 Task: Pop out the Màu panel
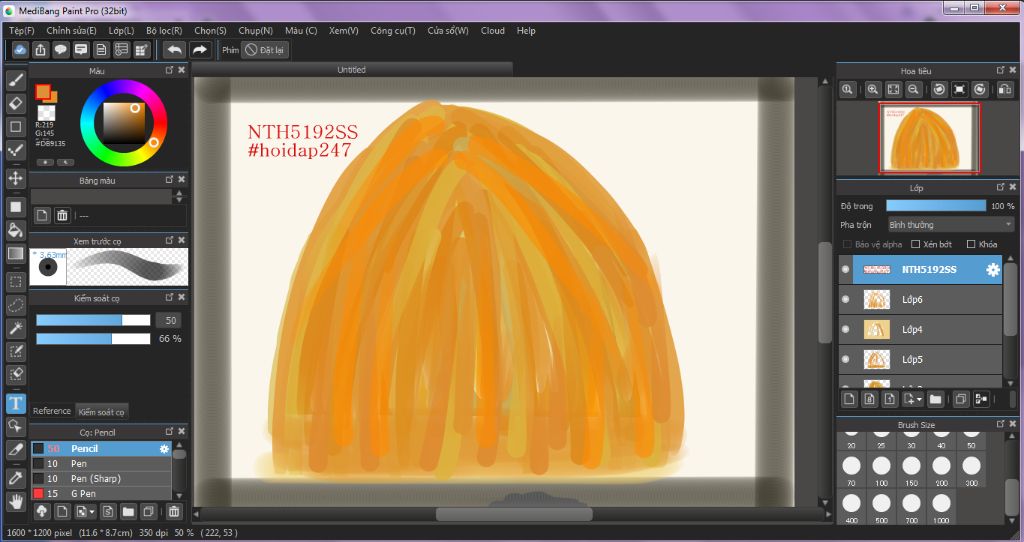tap(169, 70)
